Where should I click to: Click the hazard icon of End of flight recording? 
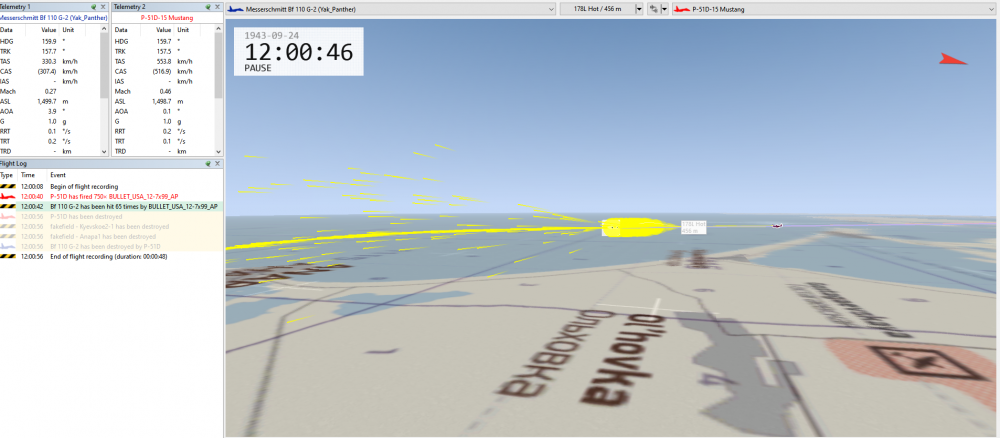7,256
